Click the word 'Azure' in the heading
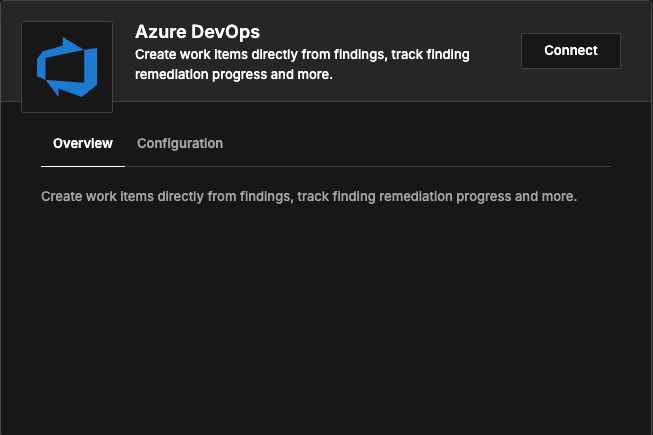The image size is (653, 435). [161, 32]
